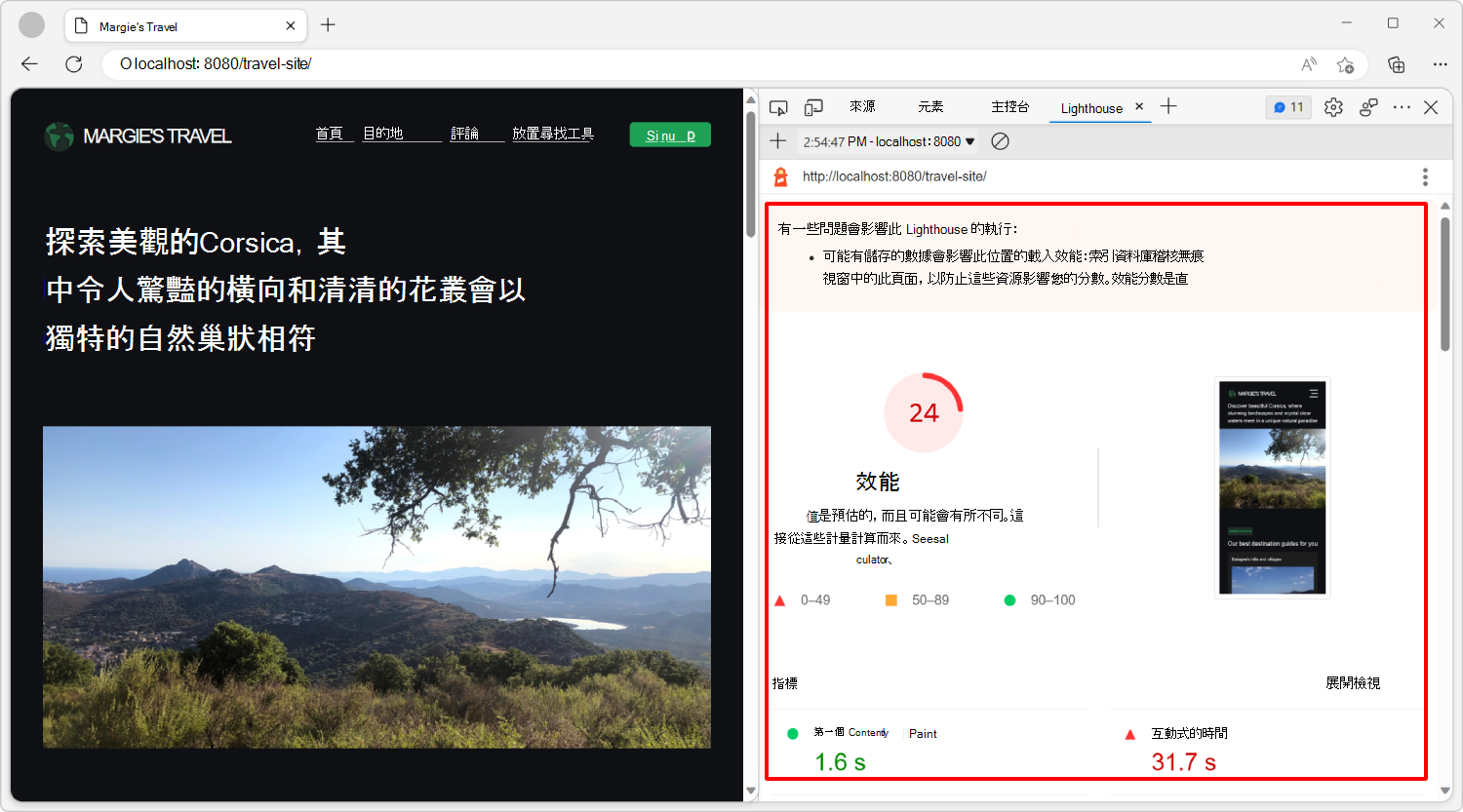Open the Feedback icon showing 11

point(1287,107)
